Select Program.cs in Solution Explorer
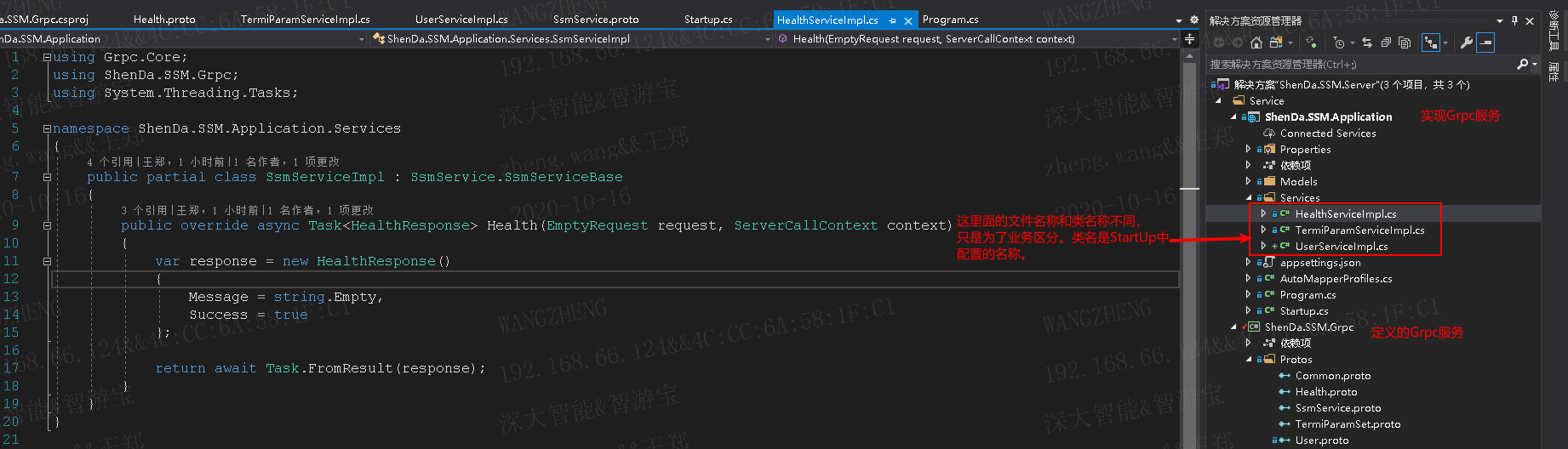Image resolution: width=1568 pixels, height=449 pixels. tap(1308, 294)
